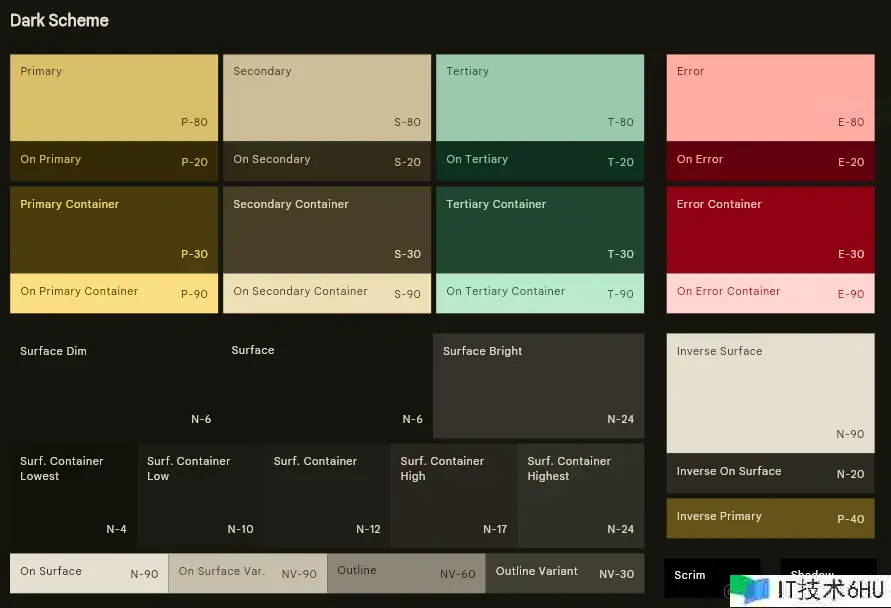The width and height of the screenshot is (891, 608).
Task: Select the Surface Bright swatch
Action: (x=539, y=385)
